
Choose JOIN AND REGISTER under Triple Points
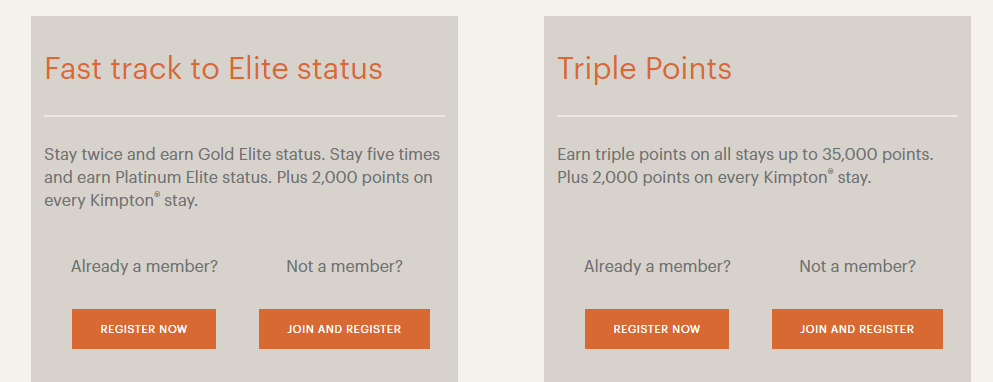click(x=857, y=329)
